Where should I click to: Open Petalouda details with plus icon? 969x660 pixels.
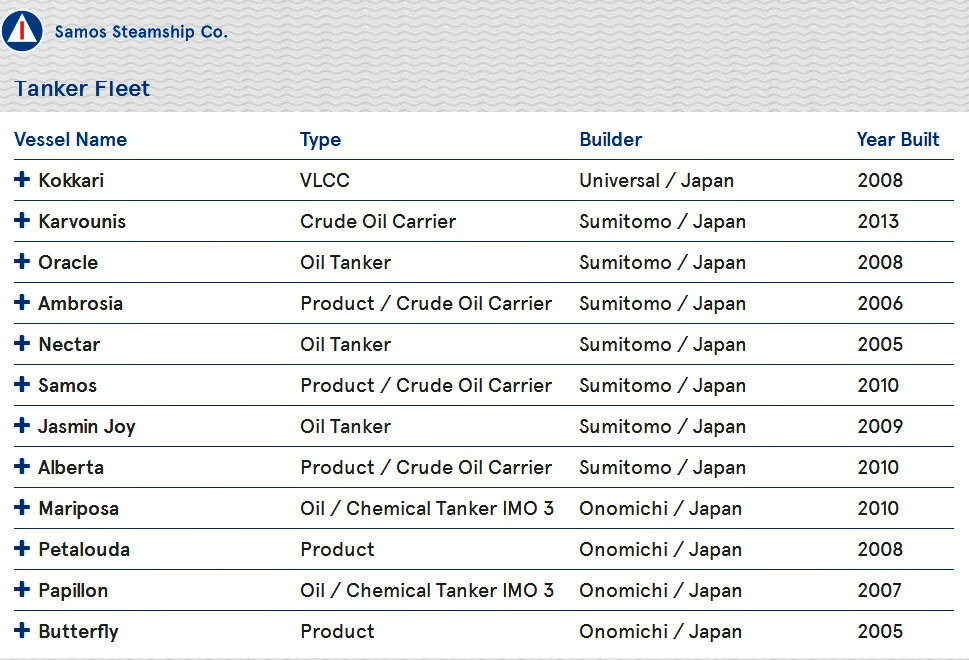22,548
